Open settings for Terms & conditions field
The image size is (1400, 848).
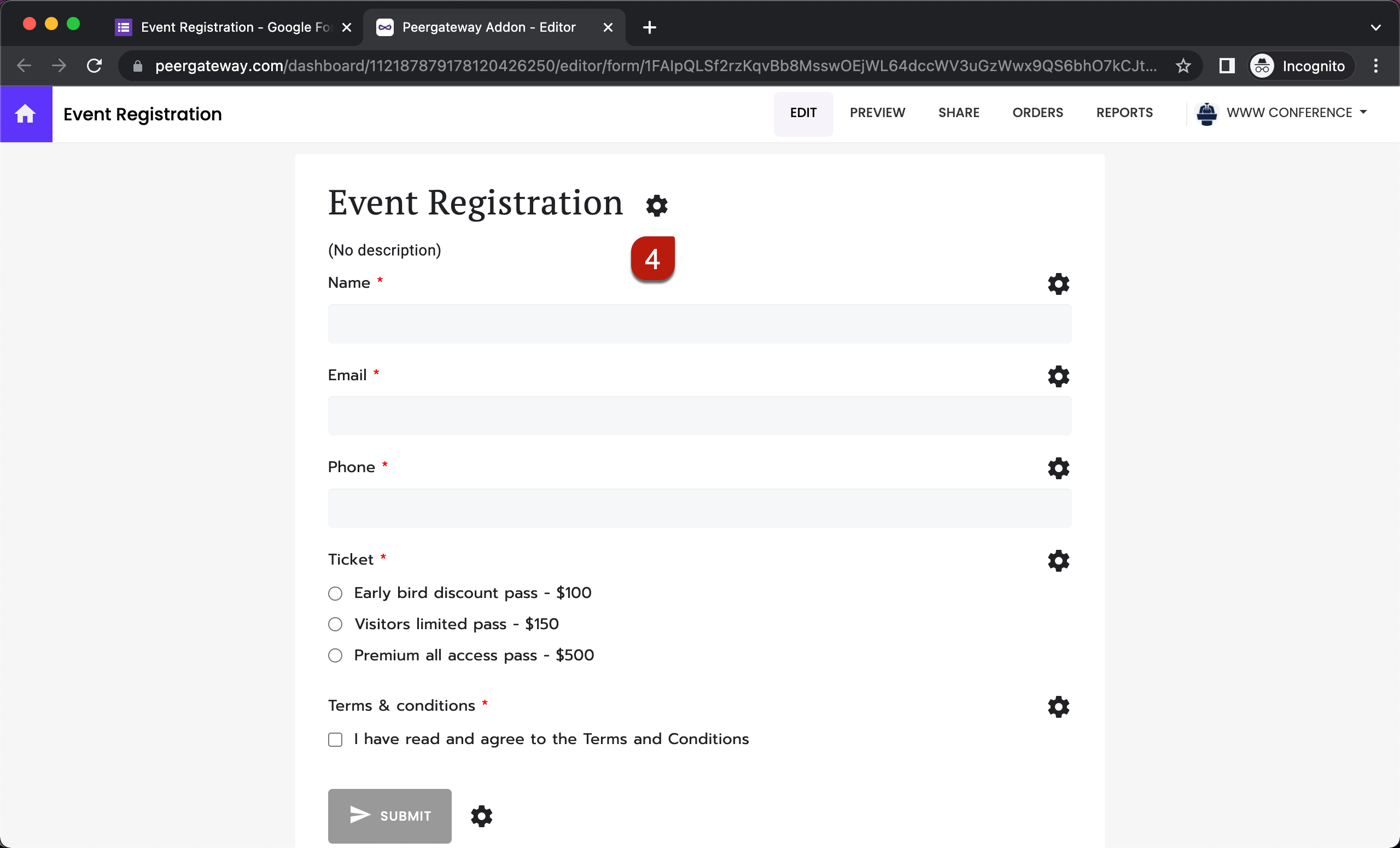tap(1058, 706)
